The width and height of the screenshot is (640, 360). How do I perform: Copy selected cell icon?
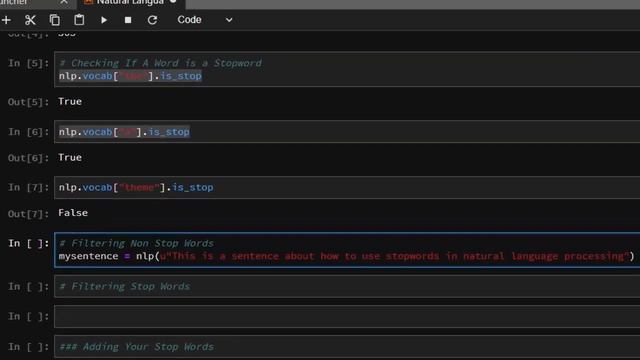(x=55, y=20)
